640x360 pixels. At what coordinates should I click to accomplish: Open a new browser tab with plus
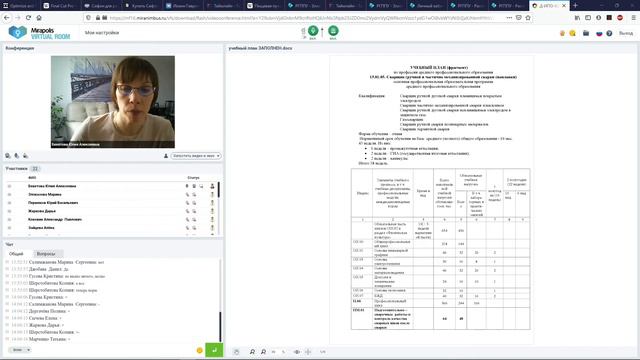[x=575, y=5]
